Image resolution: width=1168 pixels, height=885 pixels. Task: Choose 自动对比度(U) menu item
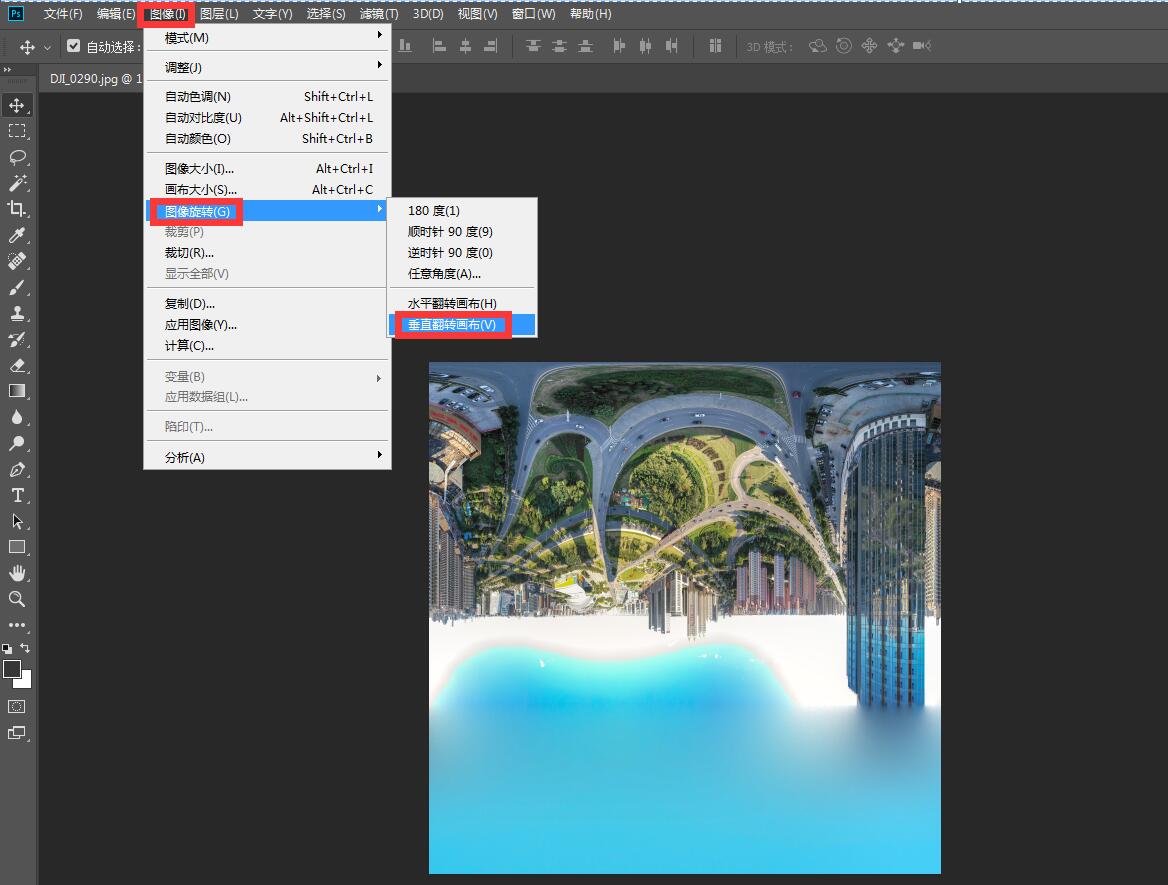click(267, 117)
